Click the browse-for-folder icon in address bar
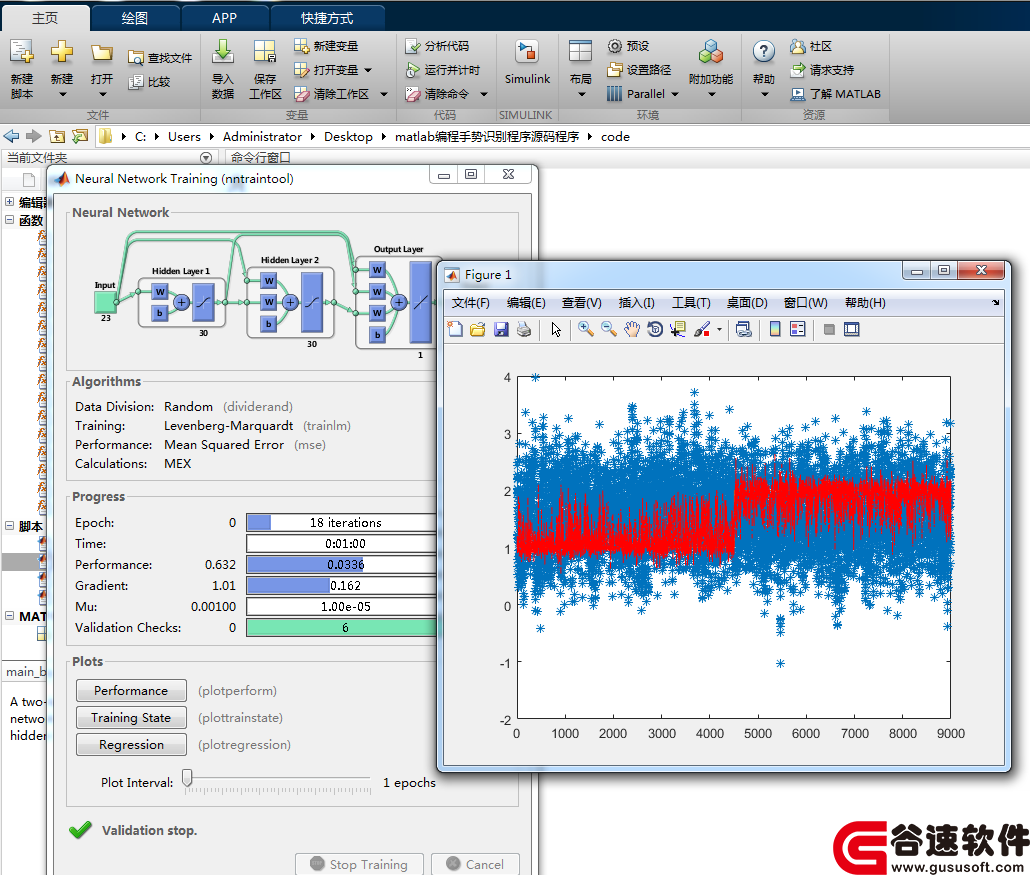 point(80,137)
